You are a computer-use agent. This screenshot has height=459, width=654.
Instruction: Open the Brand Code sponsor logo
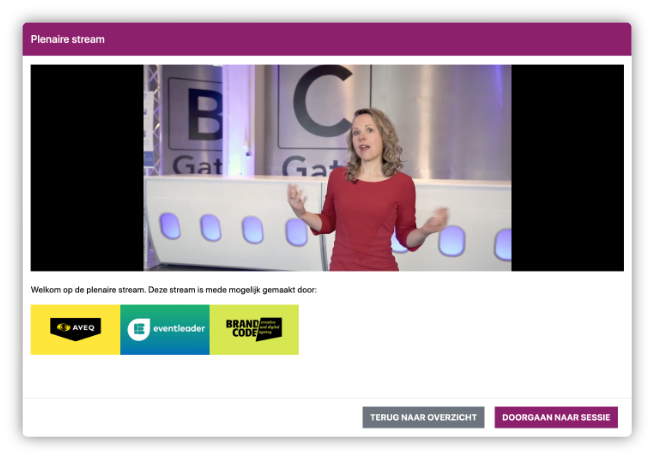point(254,330)
